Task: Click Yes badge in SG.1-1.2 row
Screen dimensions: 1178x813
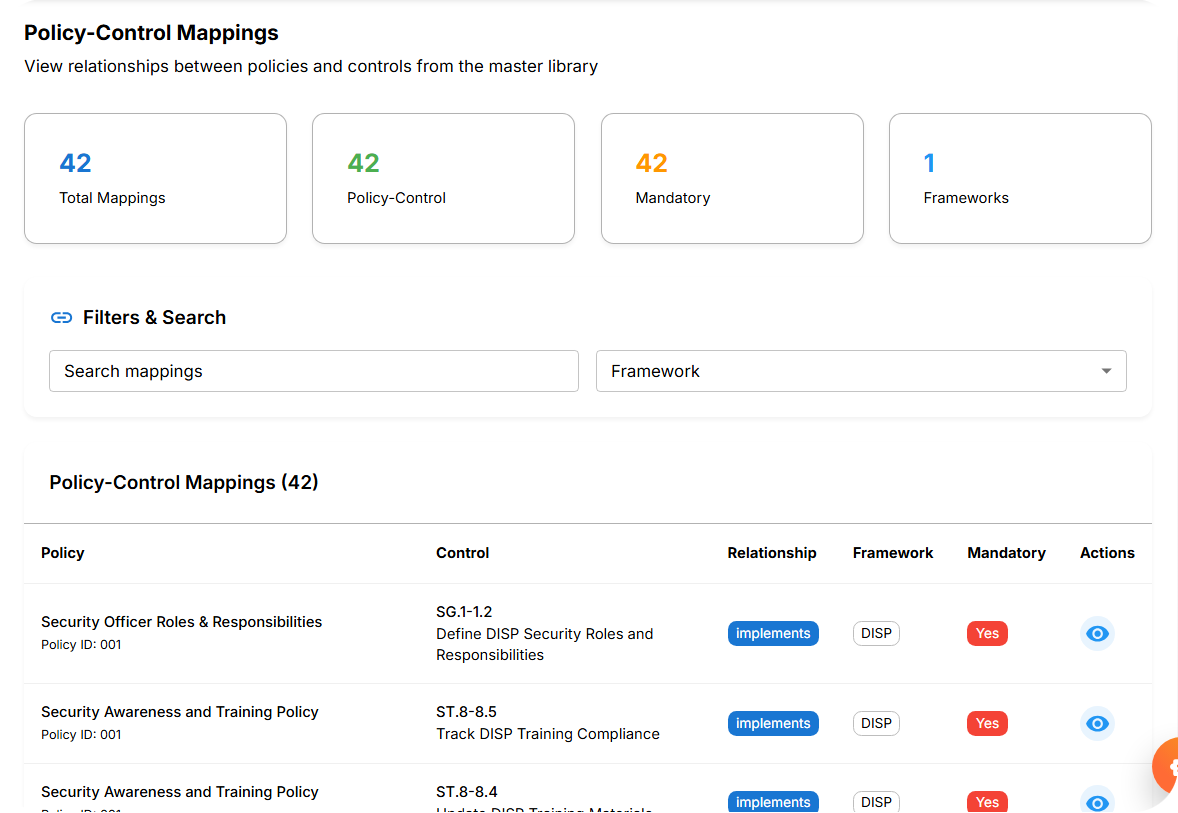Action: [x=987, y=633]
